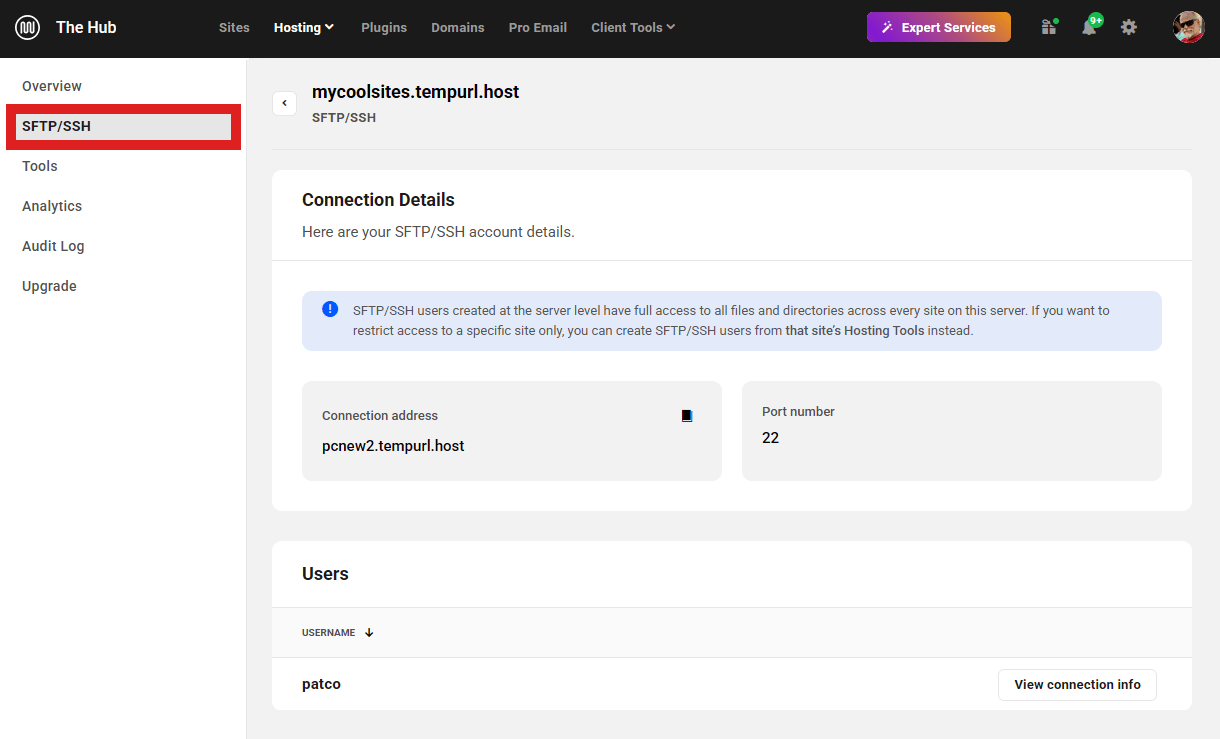Open the settings gear icon
Image resolution: width=1220 pixels, height=739 pixels.
click(1129, 28)
